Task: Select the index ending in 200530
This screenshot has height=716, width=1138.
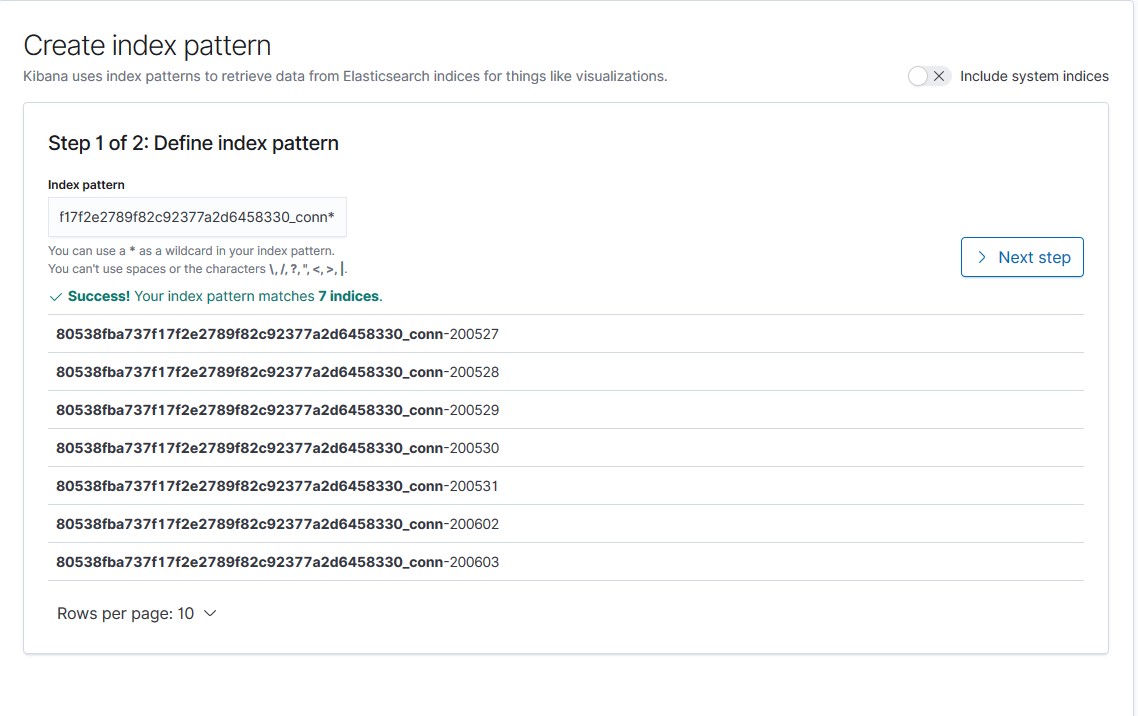Action: point(277,447)
